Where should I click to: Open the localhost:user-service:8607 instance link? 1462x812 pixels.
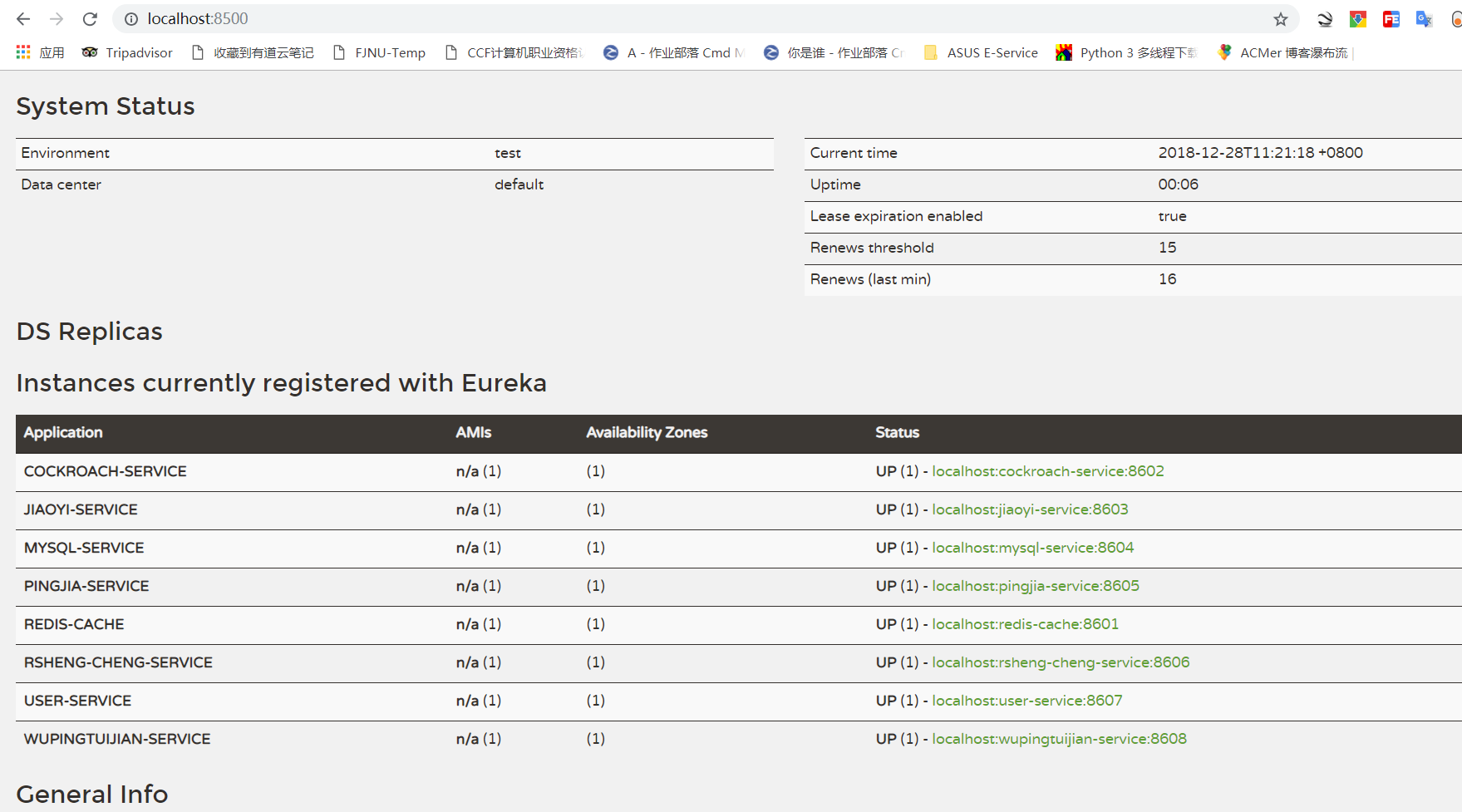tap(1027, 701)
